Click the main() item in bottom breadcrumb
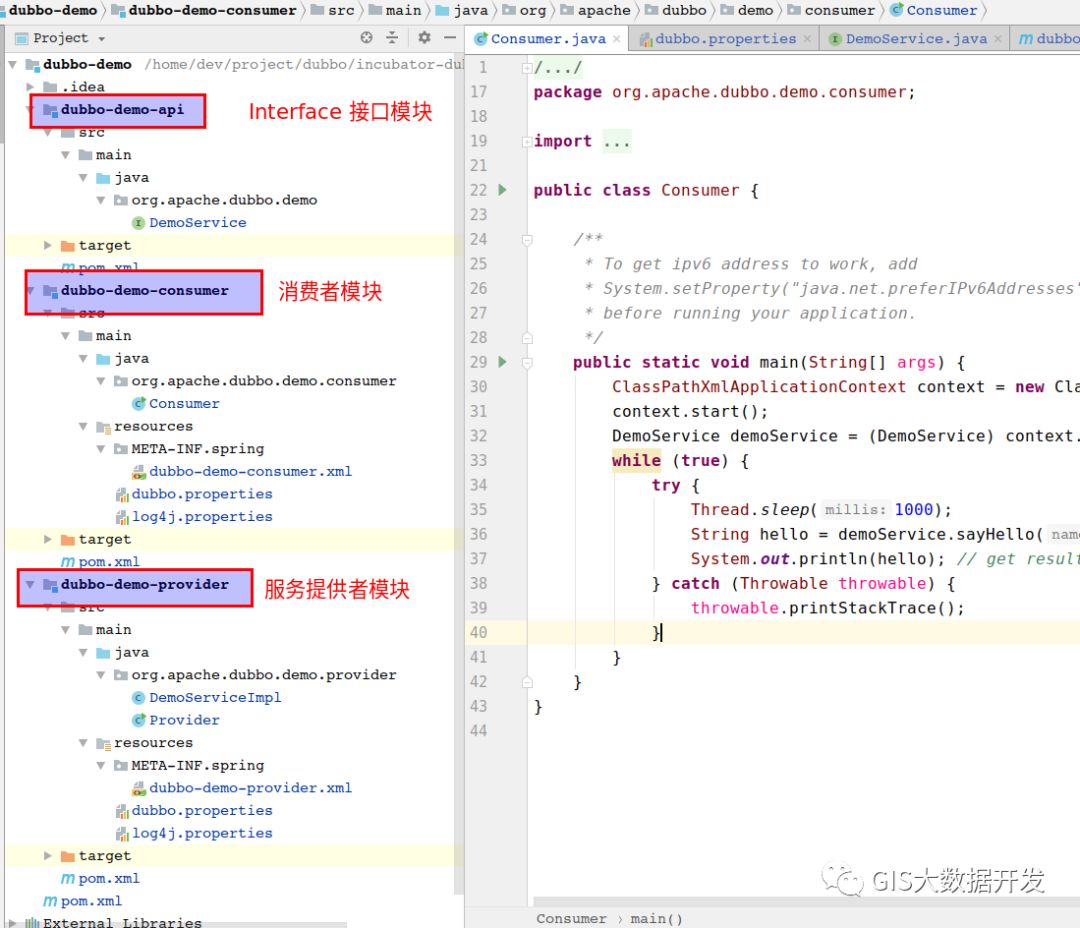Viewport: 1080px width, 928px height. [656, 918]
